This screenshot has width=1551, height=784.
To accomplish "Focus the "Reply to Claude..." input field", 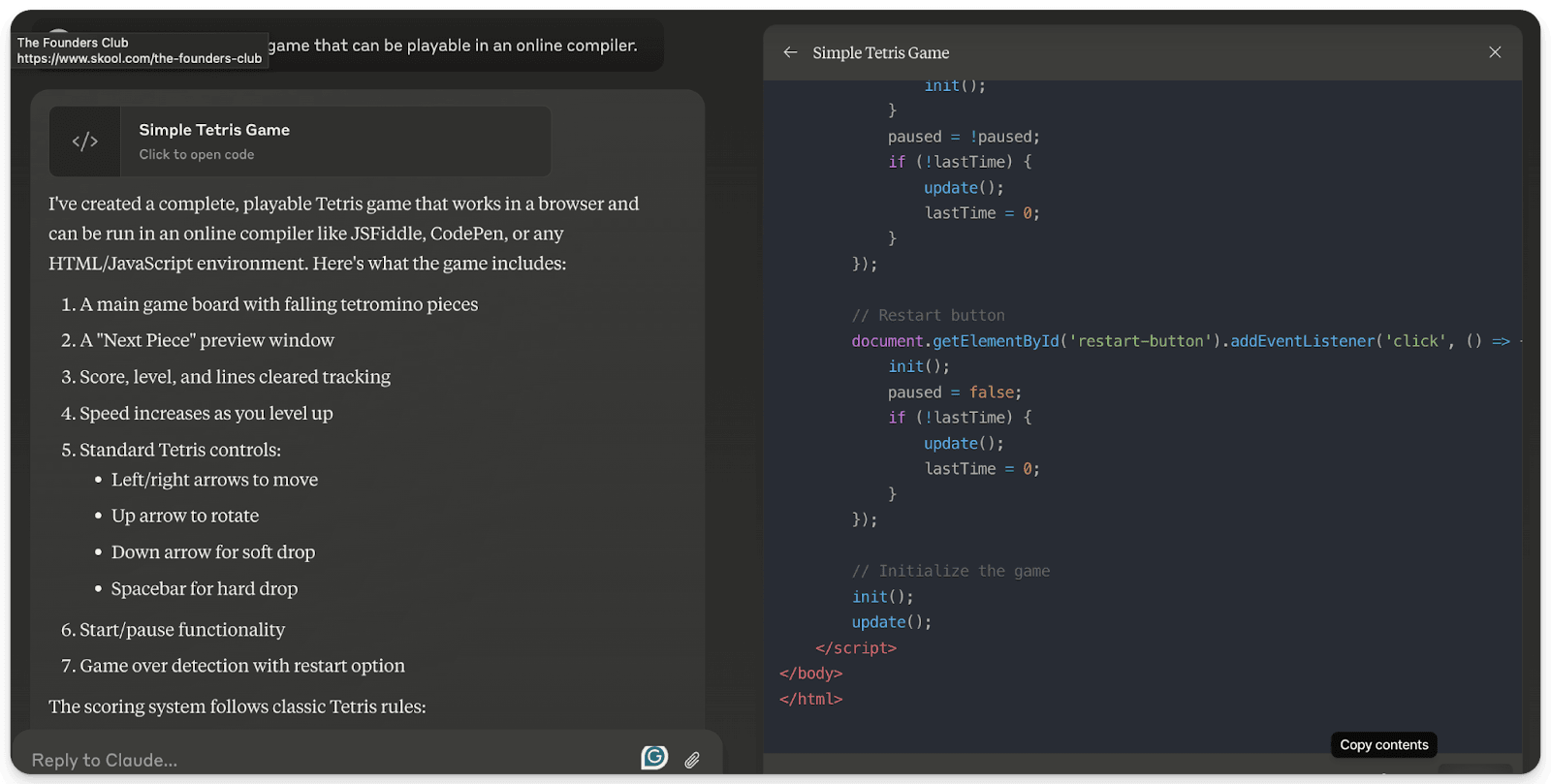I will tap(320, 760).
